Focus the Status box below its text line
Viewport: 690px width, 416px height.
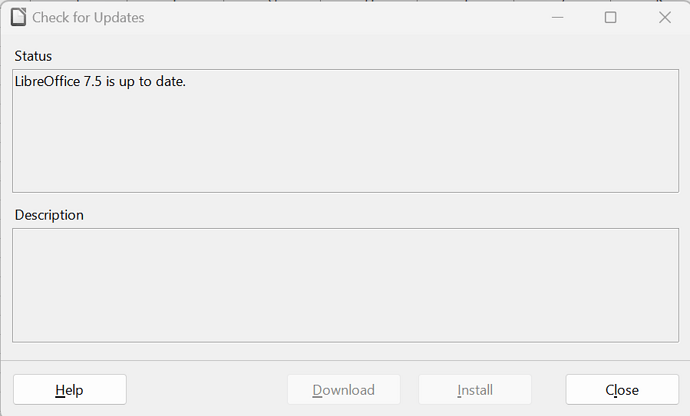[345, 141]
